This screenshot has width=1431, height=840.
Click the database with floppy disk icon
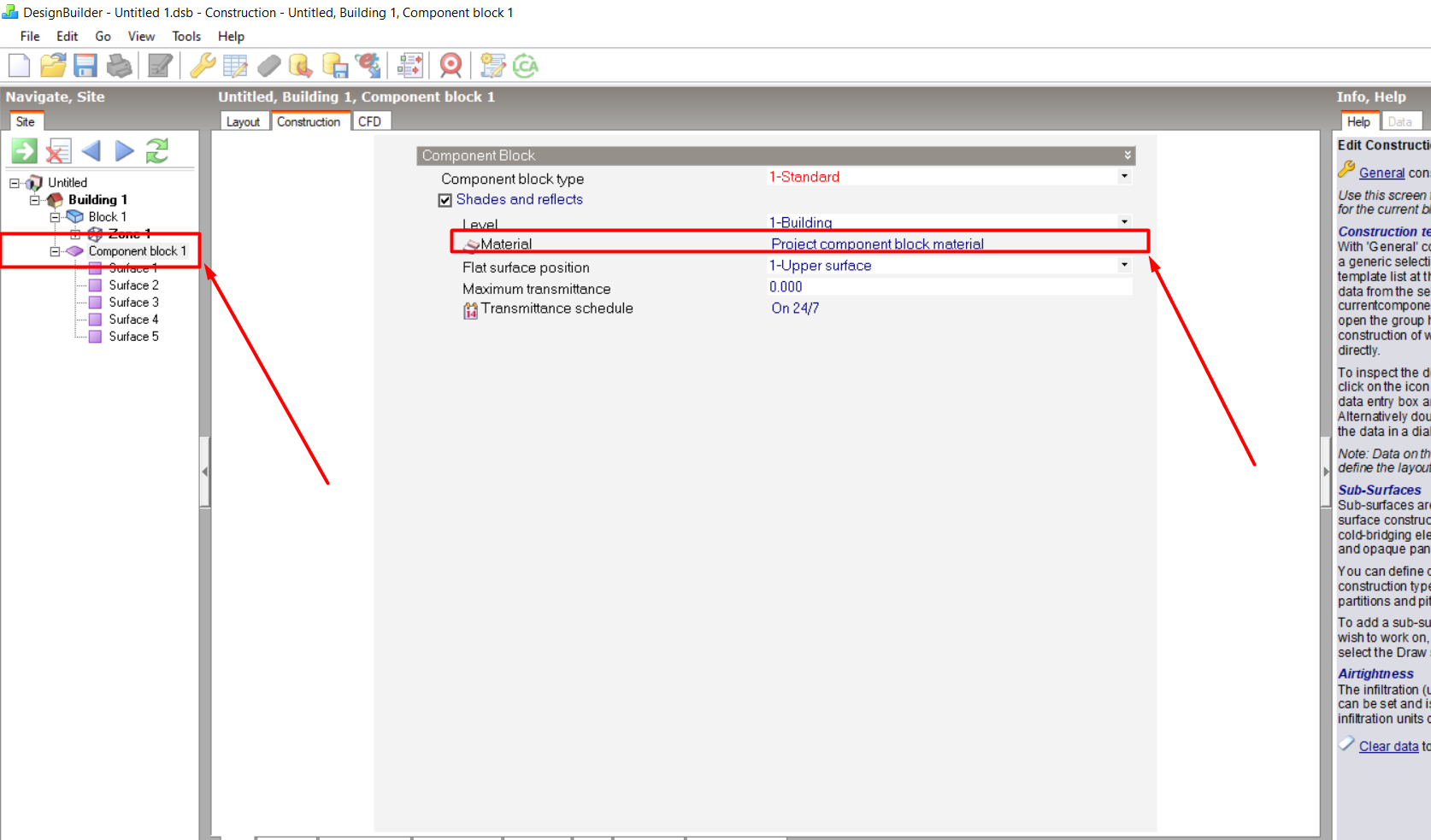pos(335,66)
